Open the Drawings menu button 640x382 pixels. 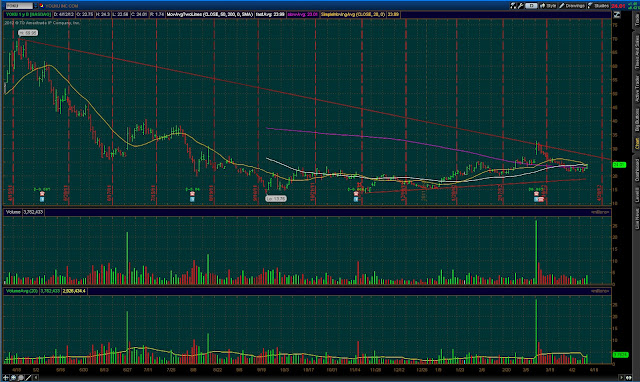tap(572, 6)
